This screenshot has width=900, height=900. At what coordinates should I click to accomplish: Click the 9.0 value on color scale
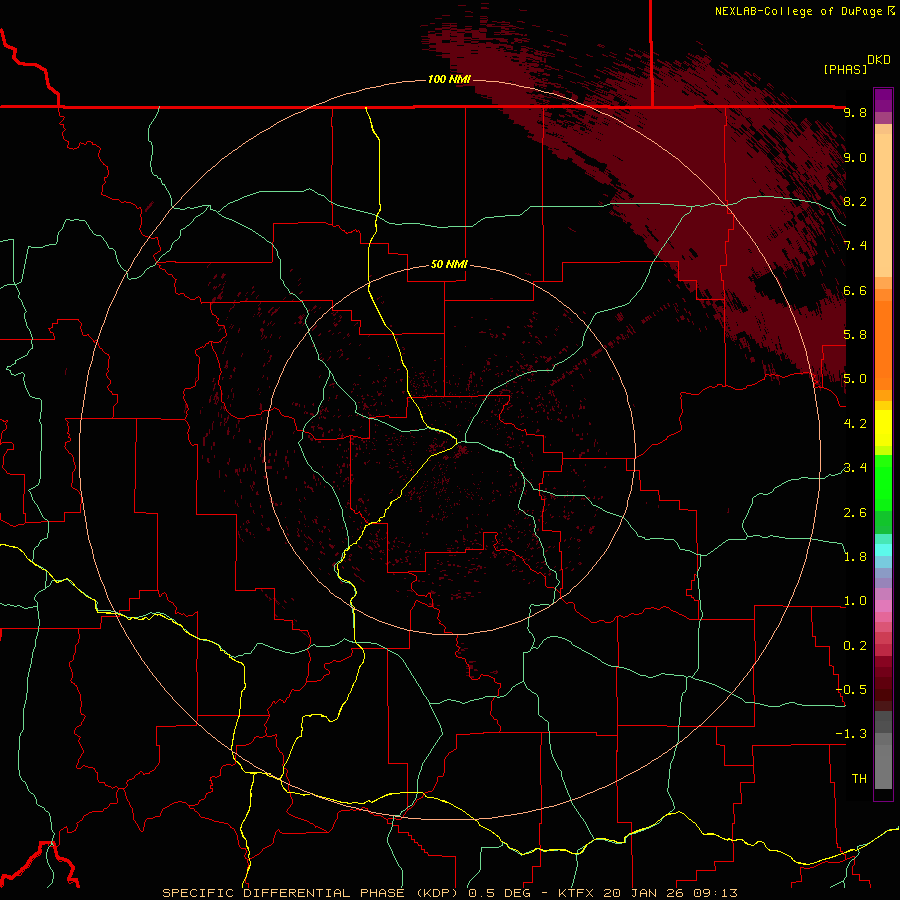(x=855, y=157)
